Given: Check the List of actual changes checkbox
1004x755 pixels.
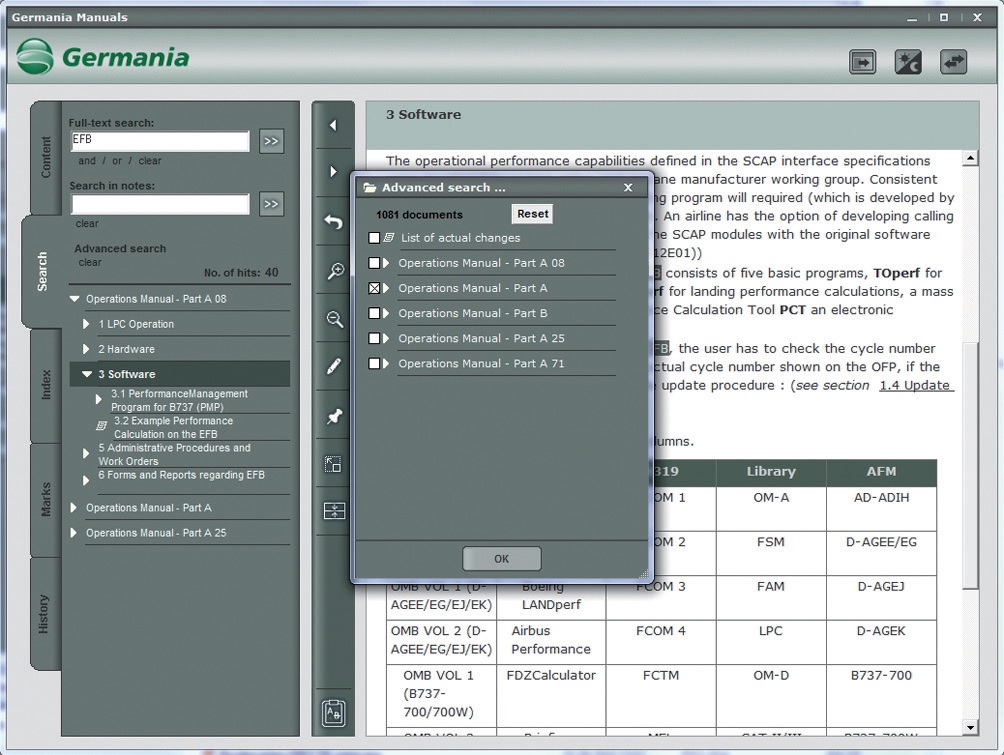Looking at the screenshot, I should [374, 238].
